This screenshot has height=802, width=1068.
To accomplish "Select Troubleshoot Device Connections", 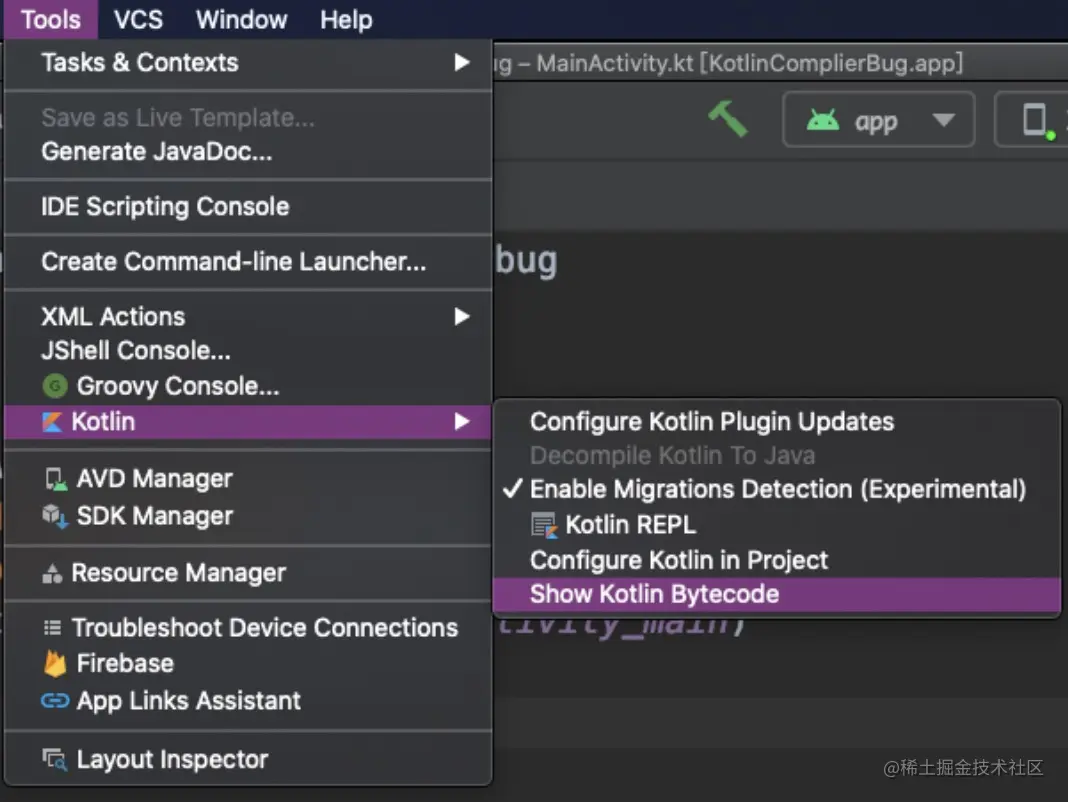I will [x=248, y=628].
